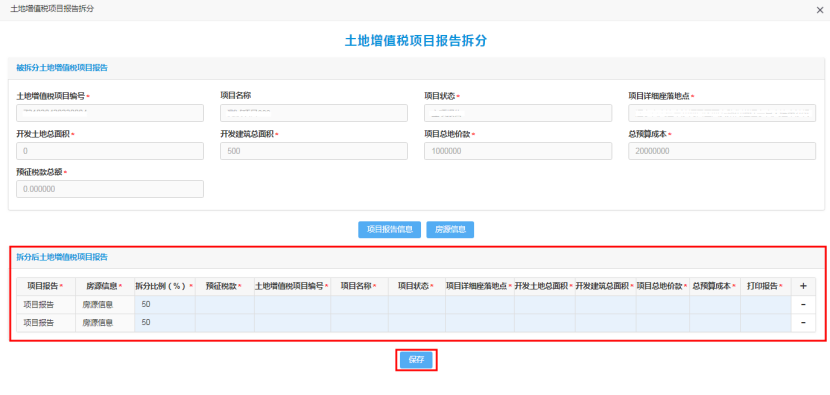The height and width of the screenshot is (395, 830).
Task: Click the 土地增值税项目编号 column header in the table
Action: [292, 286]
